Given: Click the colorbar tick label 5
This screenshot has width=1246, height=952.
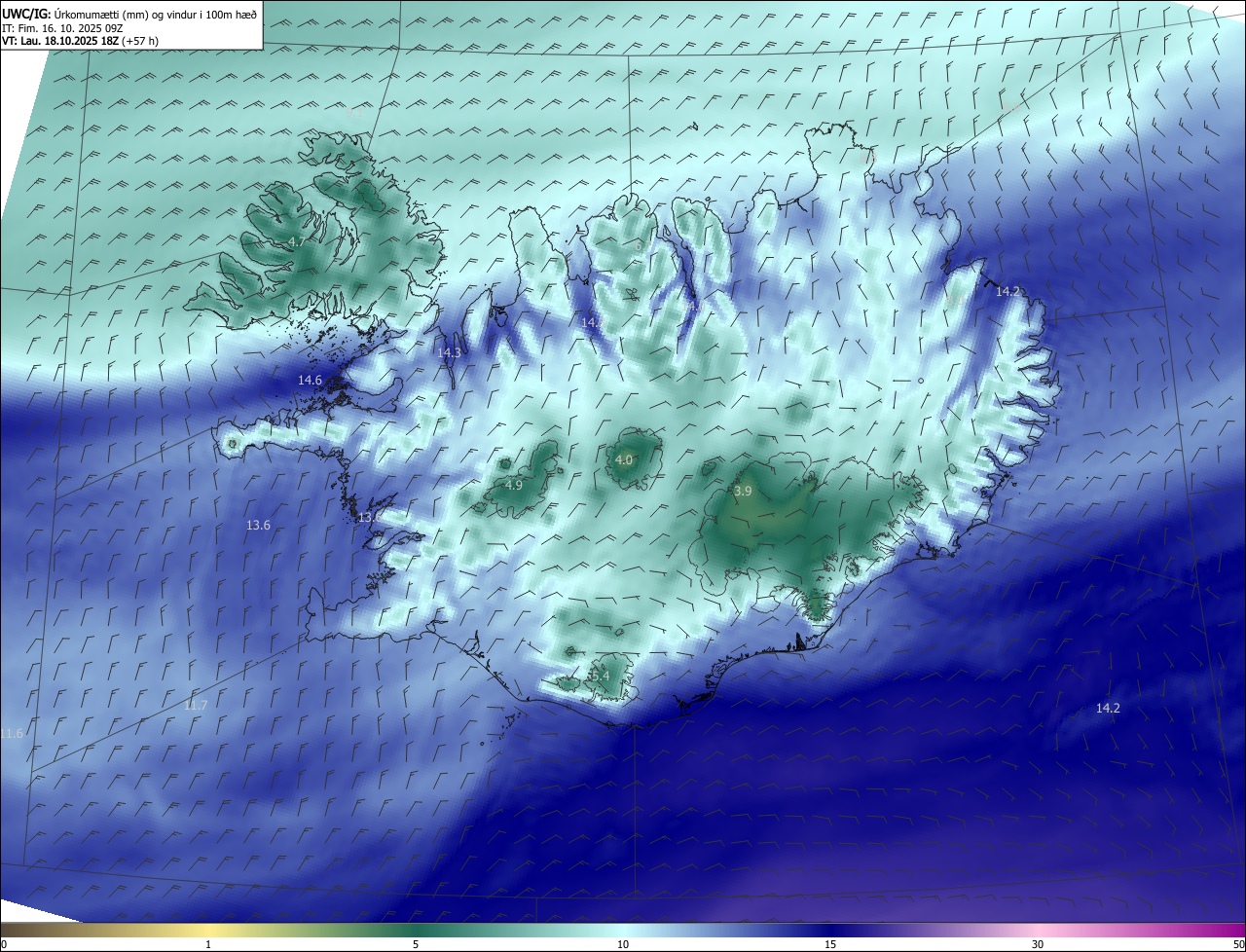Looking at the screenshot, I should 416,944.
